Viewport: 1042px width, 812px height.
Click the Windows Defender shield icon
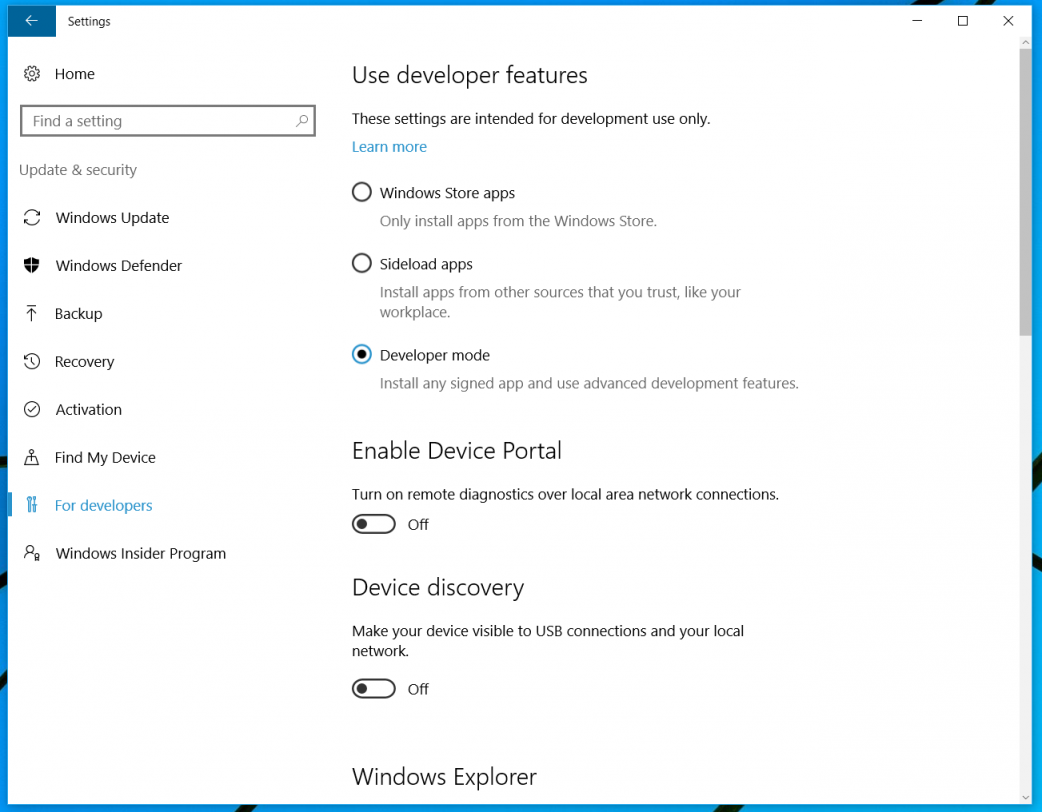32,266
